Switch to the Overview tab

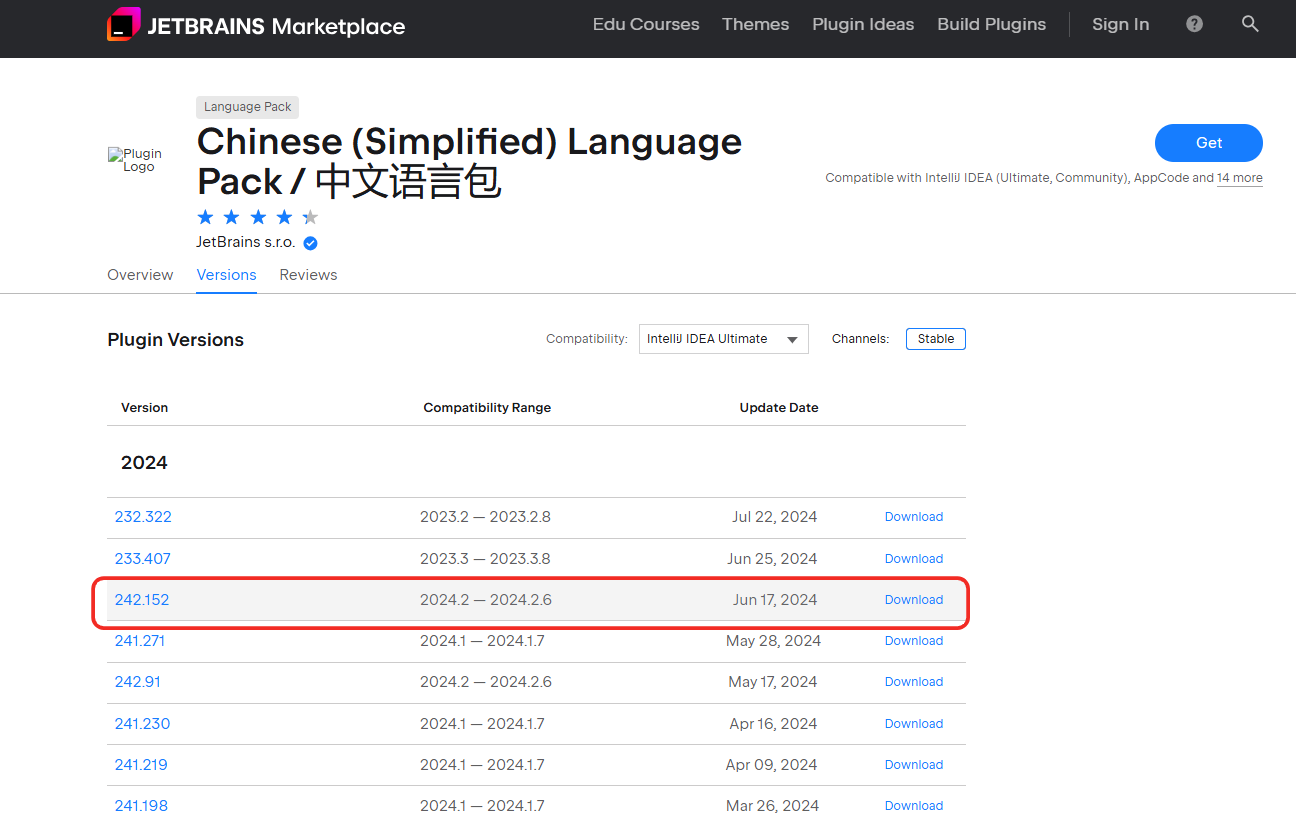point(140,274)
